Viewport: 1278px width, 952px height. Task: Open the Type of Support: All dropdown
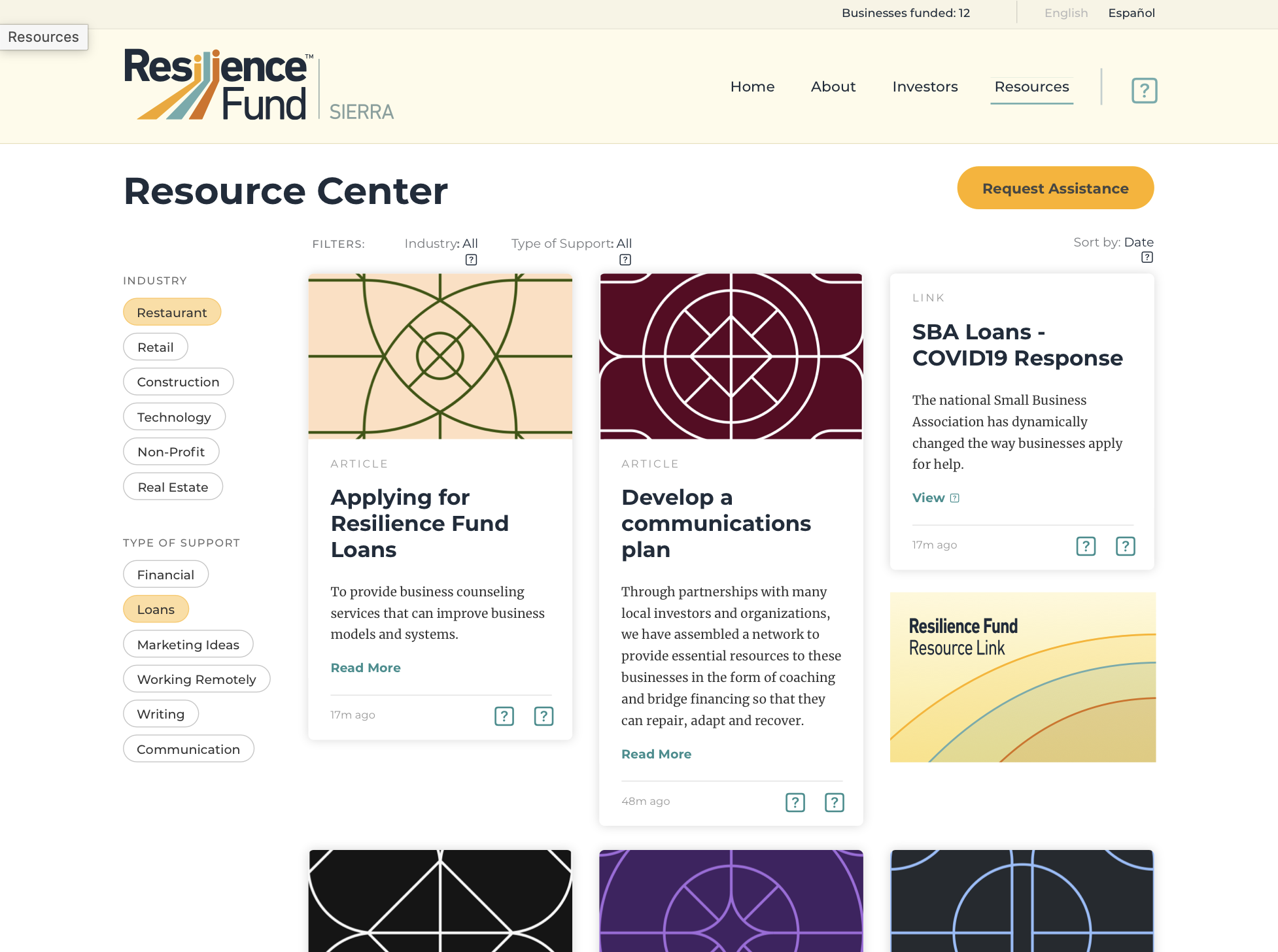point(572,244)
